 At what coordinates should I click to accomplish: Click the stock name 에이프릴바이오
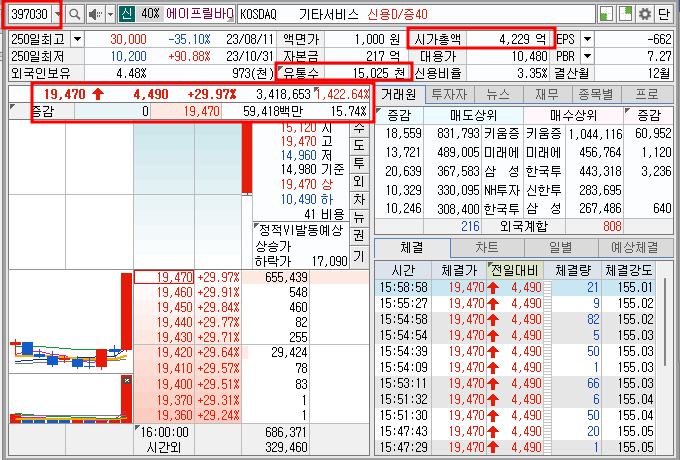click(200, 14)
